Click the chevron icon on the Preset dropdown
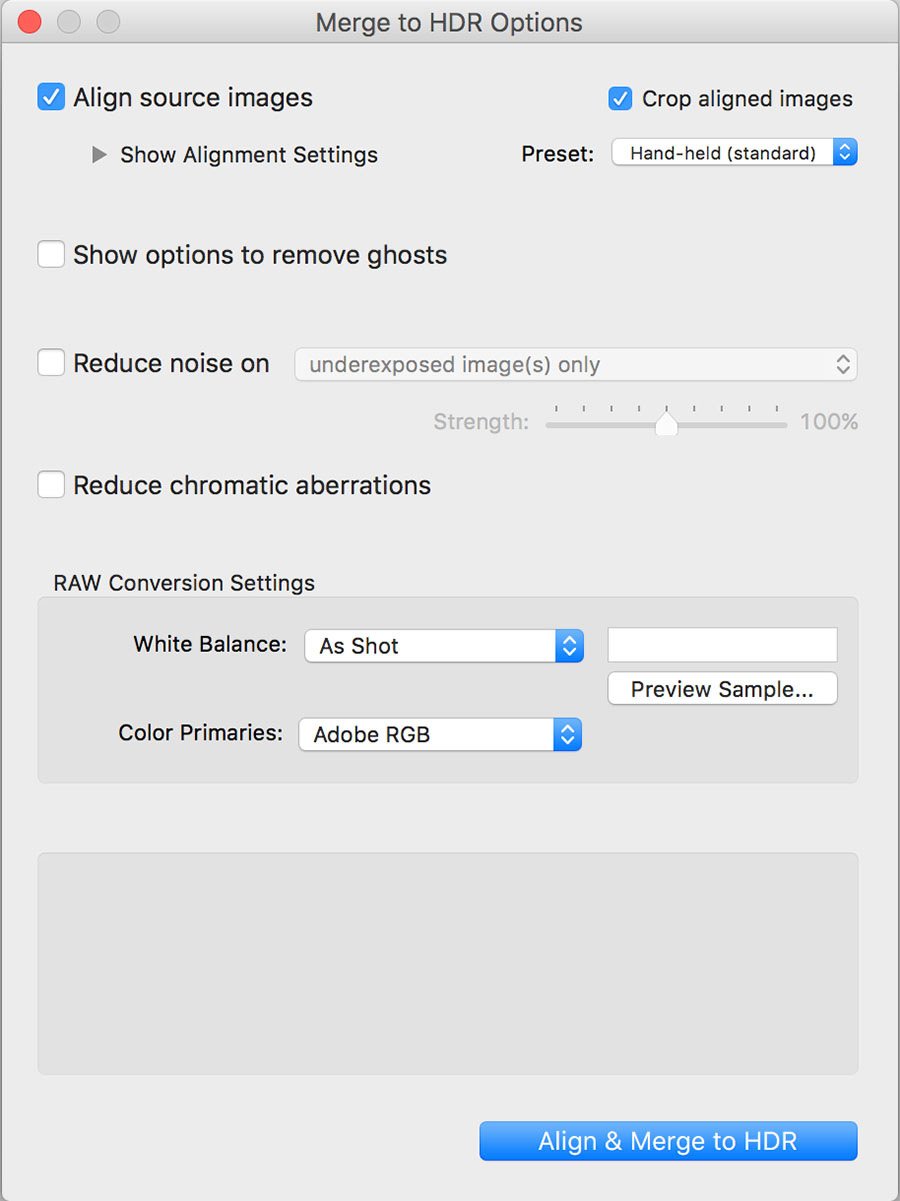The height and width of the screenshot is (1201, 900). pos(845,152)
